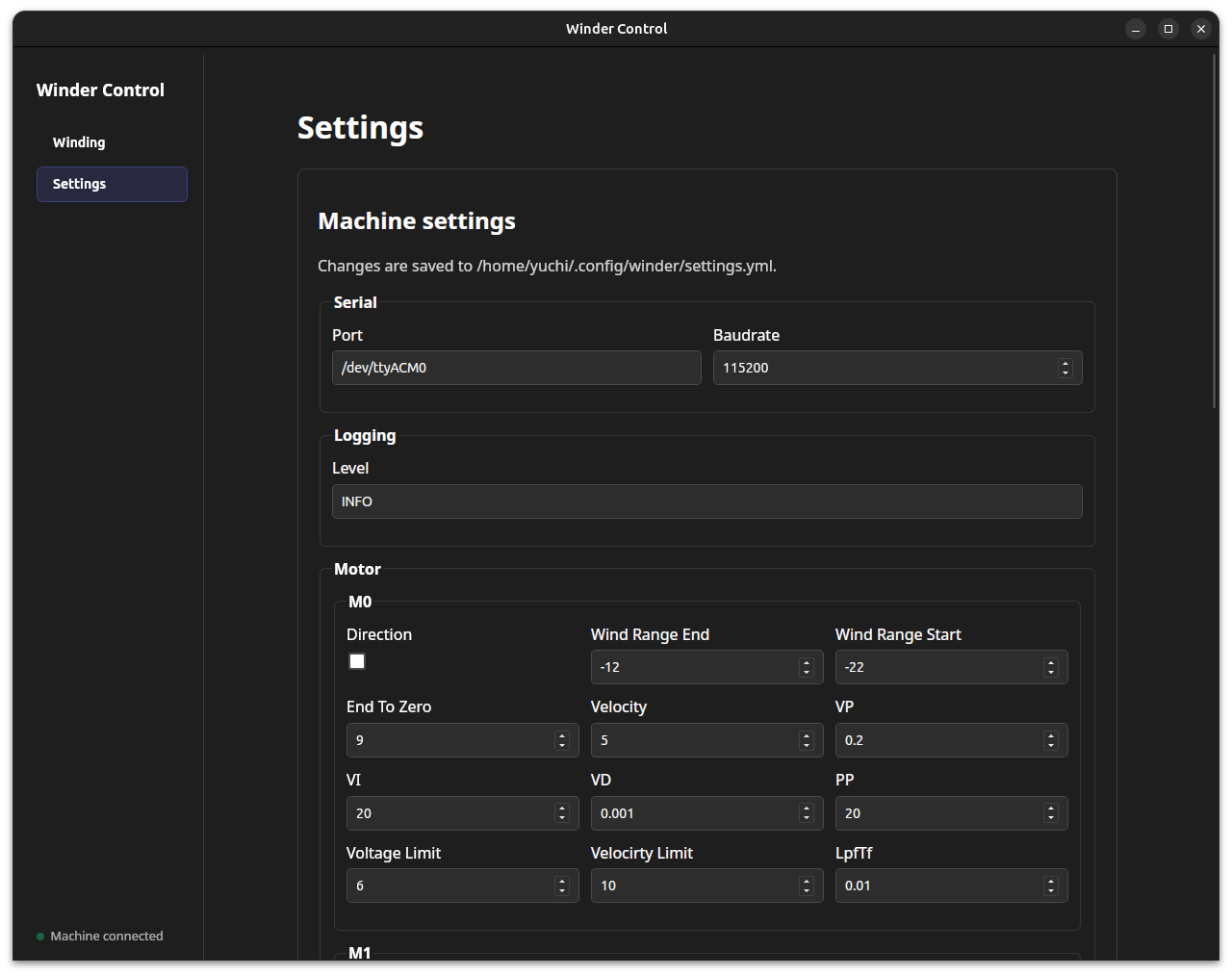Adjust the Velocirty Limit spinner

tap(807, 886)
